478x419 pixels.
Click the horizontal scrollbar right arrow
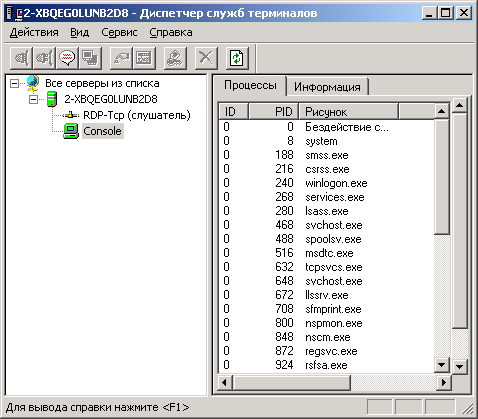[x=443, y=382]
